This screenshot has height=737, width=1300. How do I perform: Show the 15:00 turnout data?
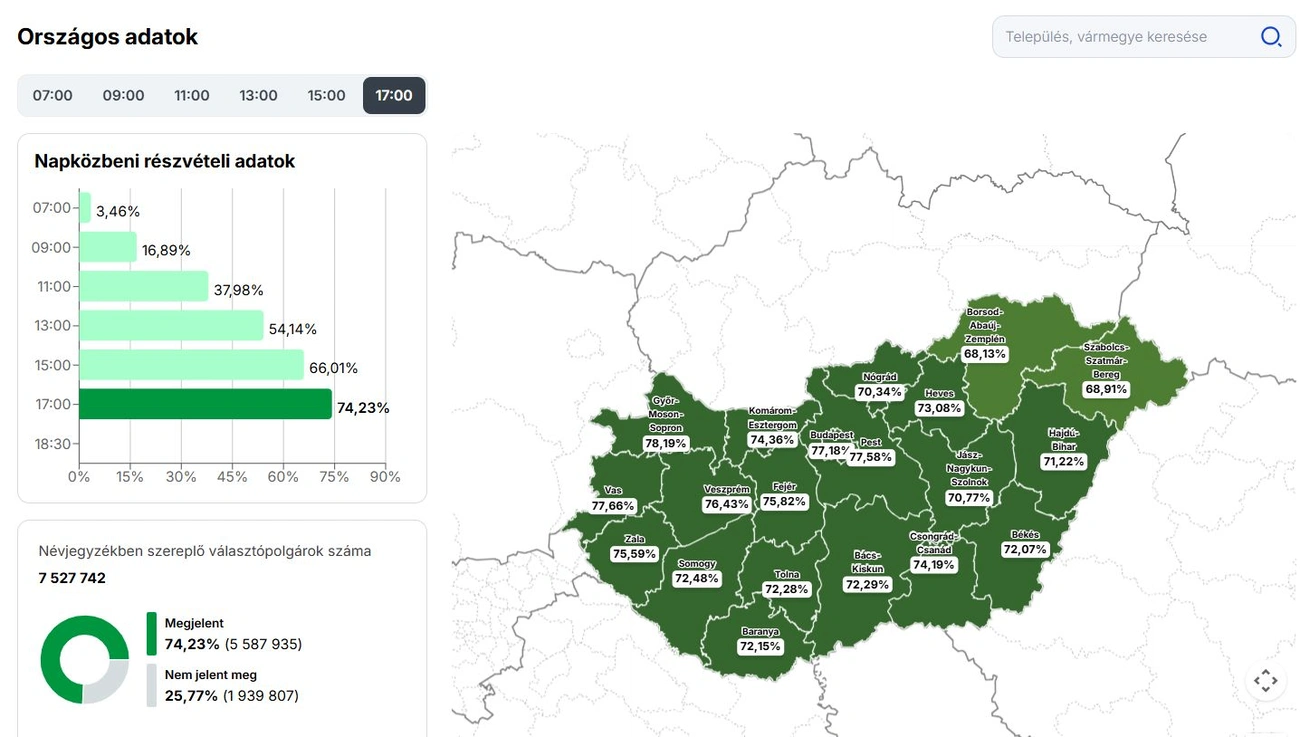pos(326,96)
